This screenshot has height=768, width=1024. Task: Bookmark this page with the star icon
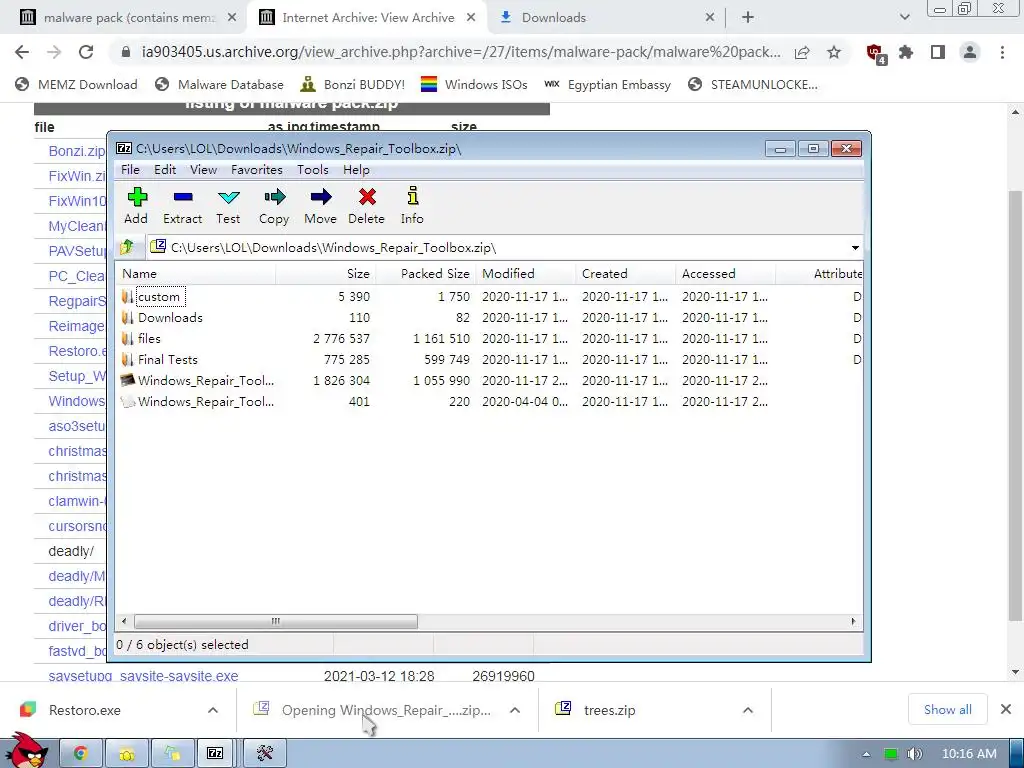point(834,52)
